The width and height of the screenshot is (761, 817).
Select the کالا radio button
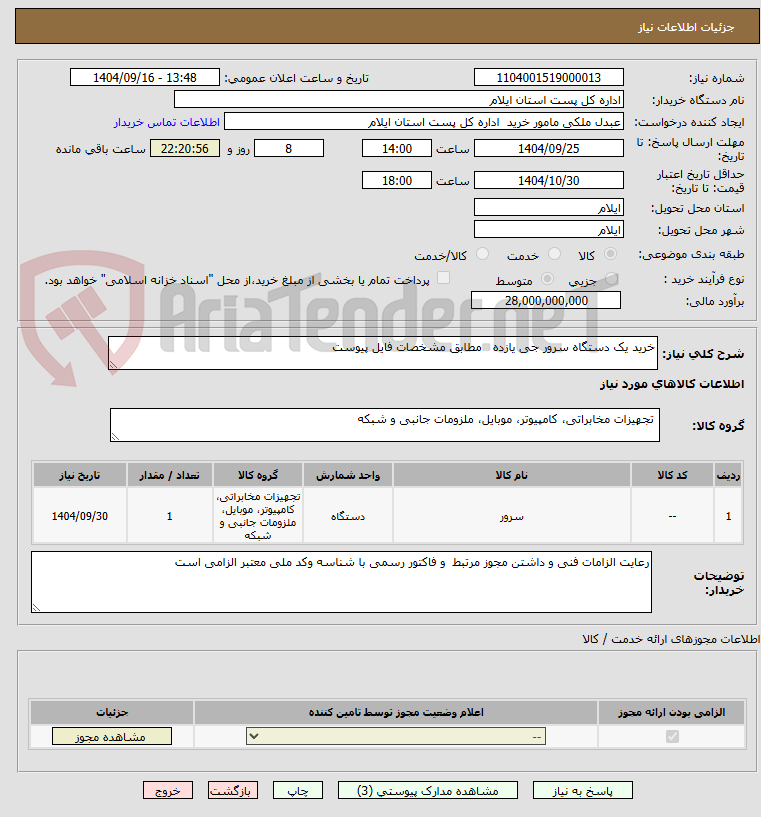(x=610, y=254)
